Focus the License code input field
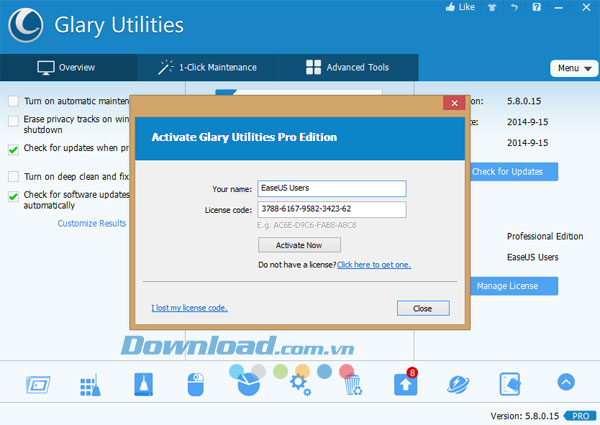The image size is (600, 425). [x=332, y=209]
